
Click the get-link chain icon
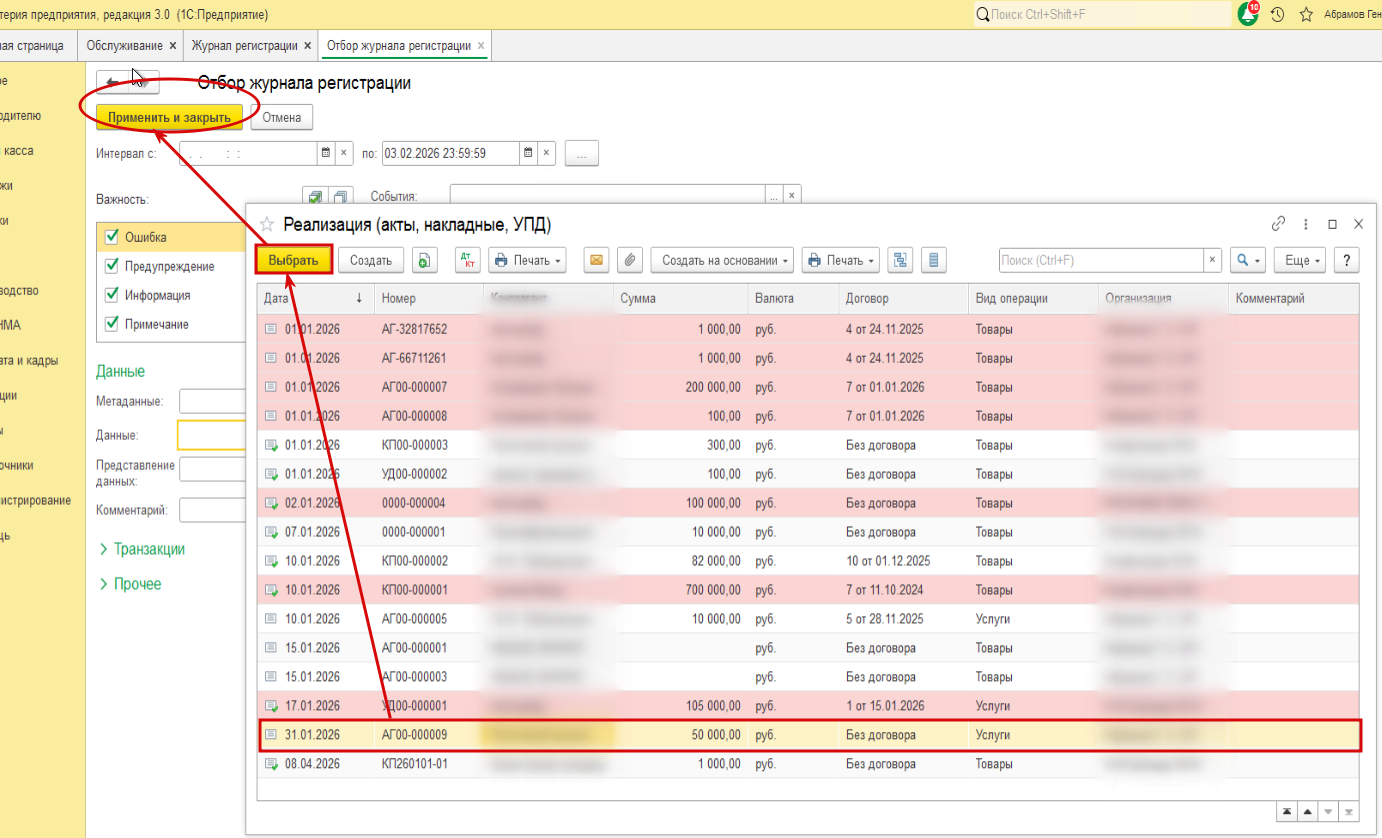[x=1278, y=224]
